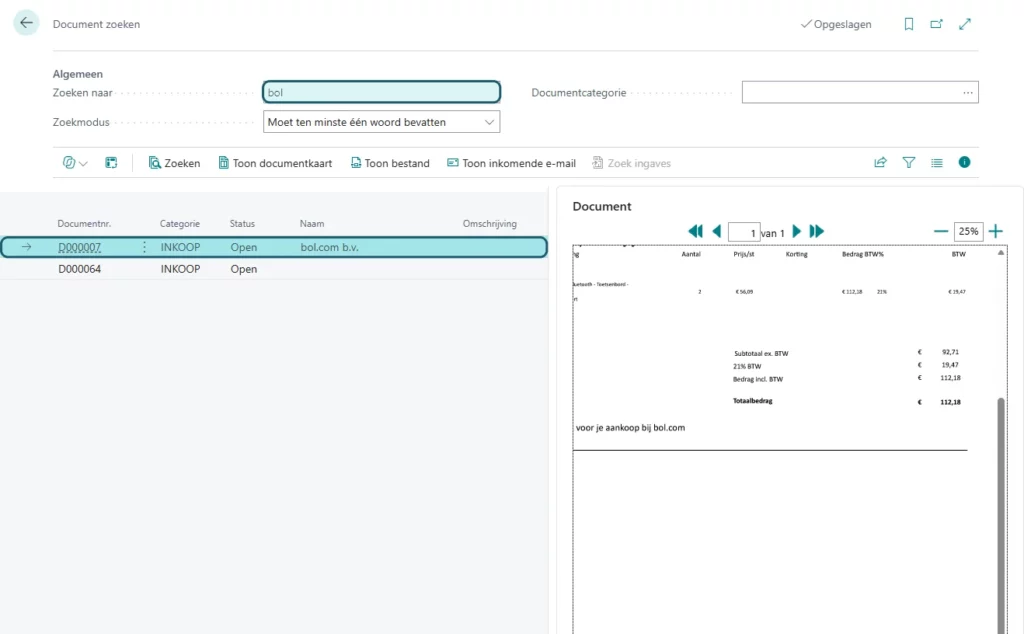The width and height of the screenshot is (1024, 634).
Task: Click INKOOP category in row D000064
Action: point(180,269)
